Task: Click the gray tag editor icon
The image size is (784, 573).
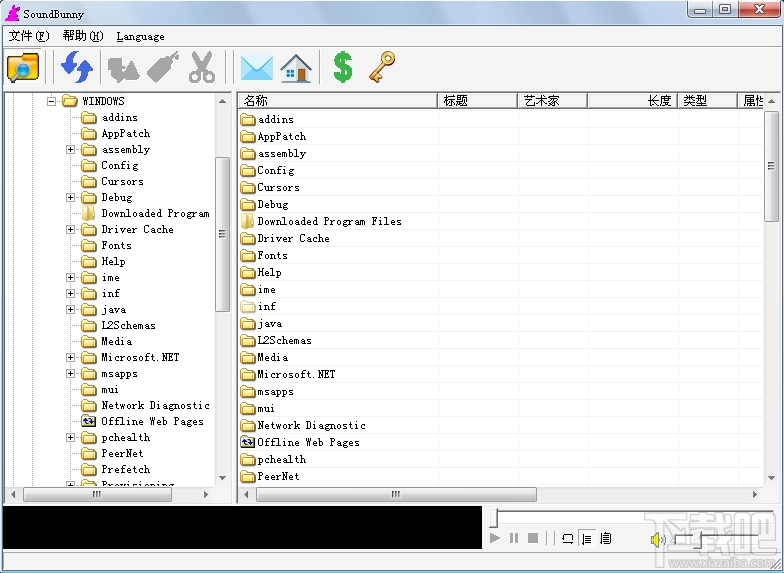Action: (x=163, y=67)
